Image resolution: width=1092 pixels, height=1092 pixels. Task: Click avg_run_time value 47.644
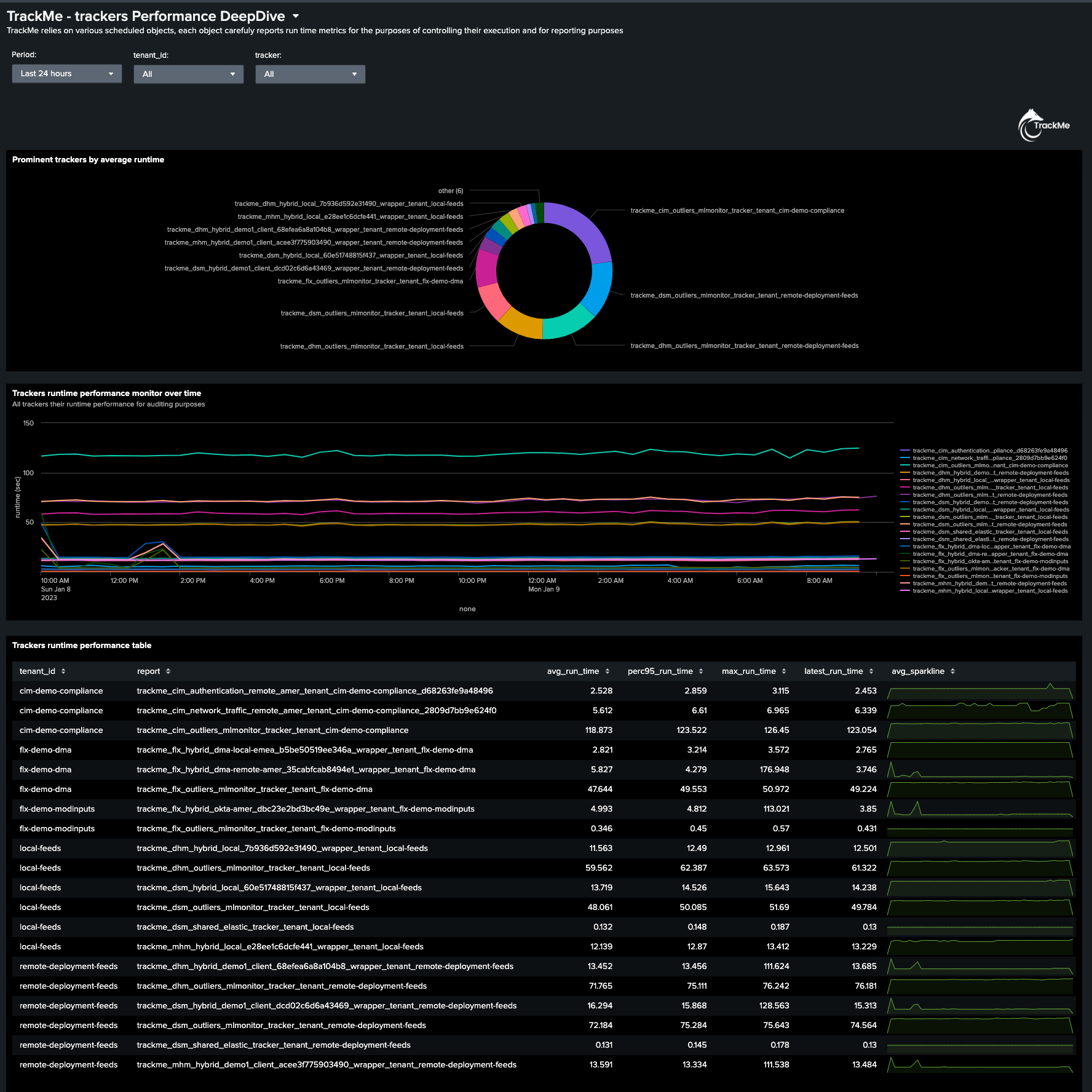coord(600,789)
